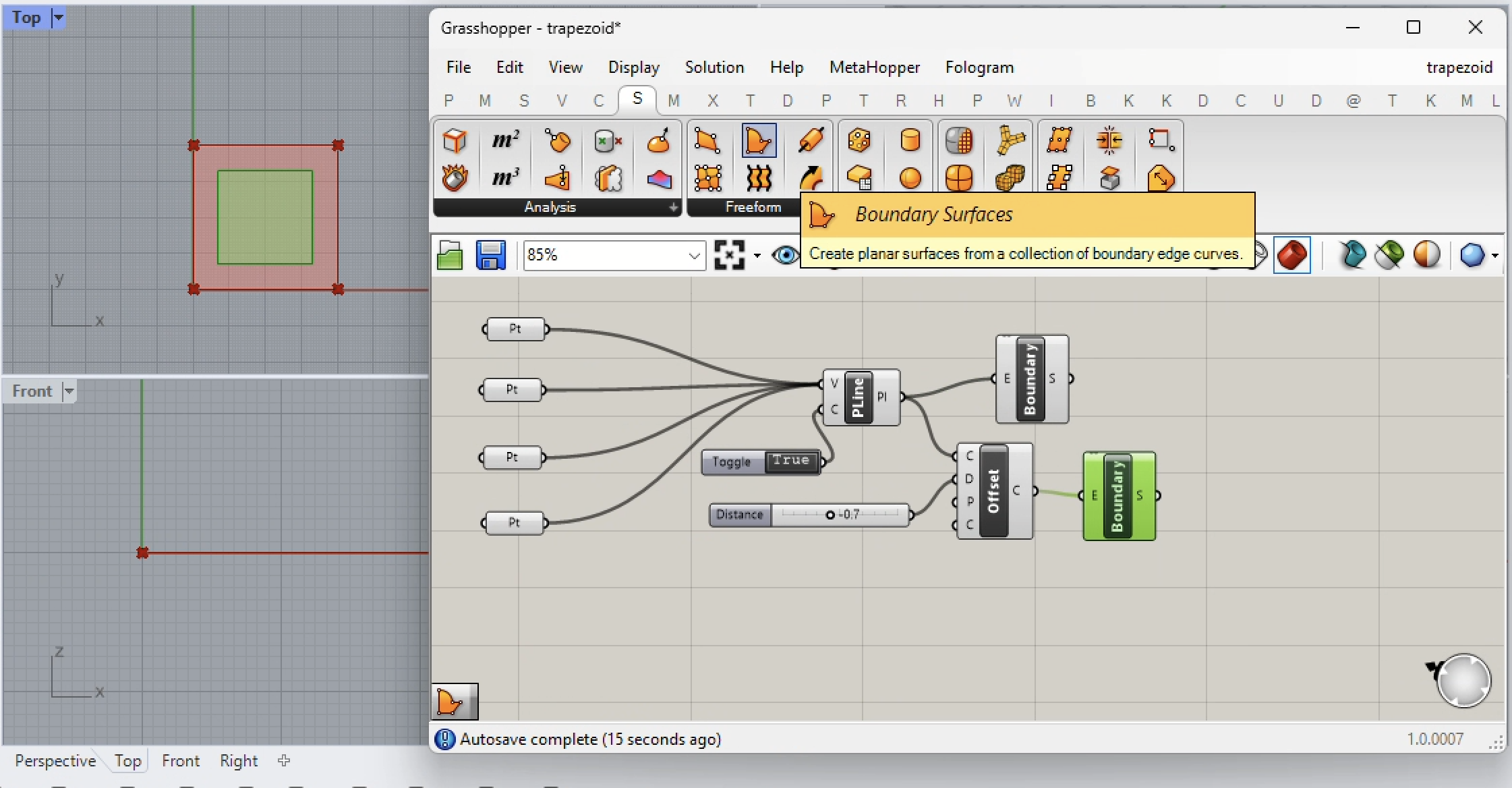Open the 85% zoom level dropdown arrow
This screenshot has width=1512, height=788.
(x=694, y=256)
